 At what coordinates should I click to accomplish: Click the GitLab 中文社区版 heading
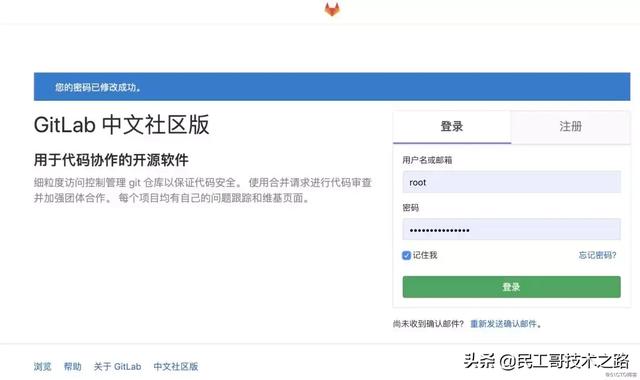(x=121, y=124)
